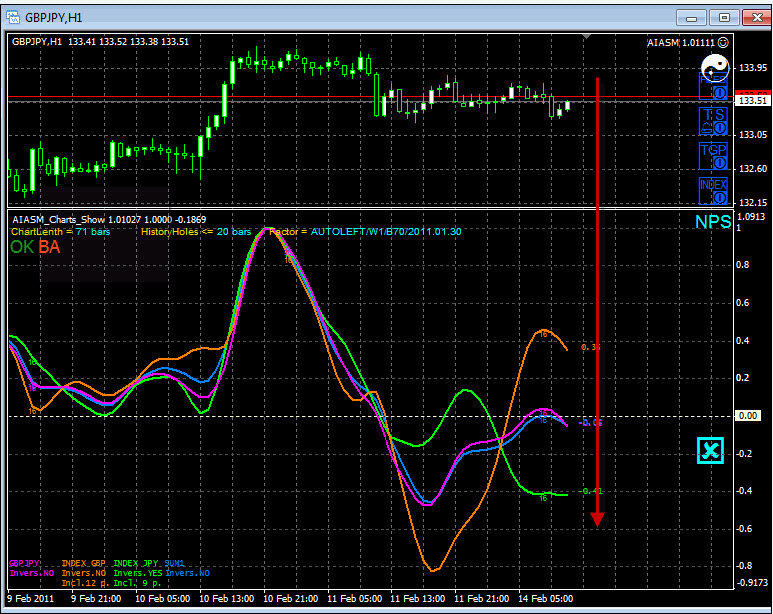
Task: Click the red BA label
Action: point(49,247)
